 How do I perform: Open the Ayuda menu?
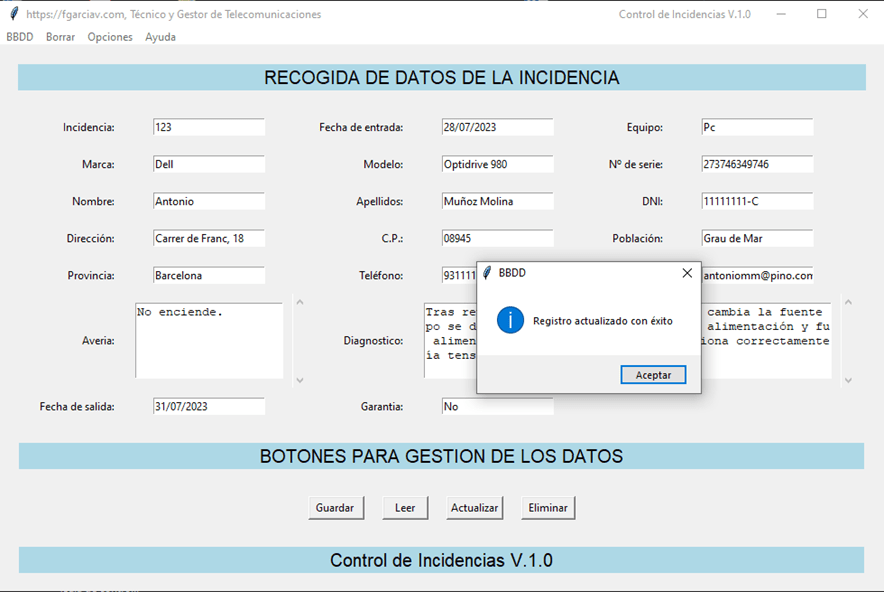(160, 37)
